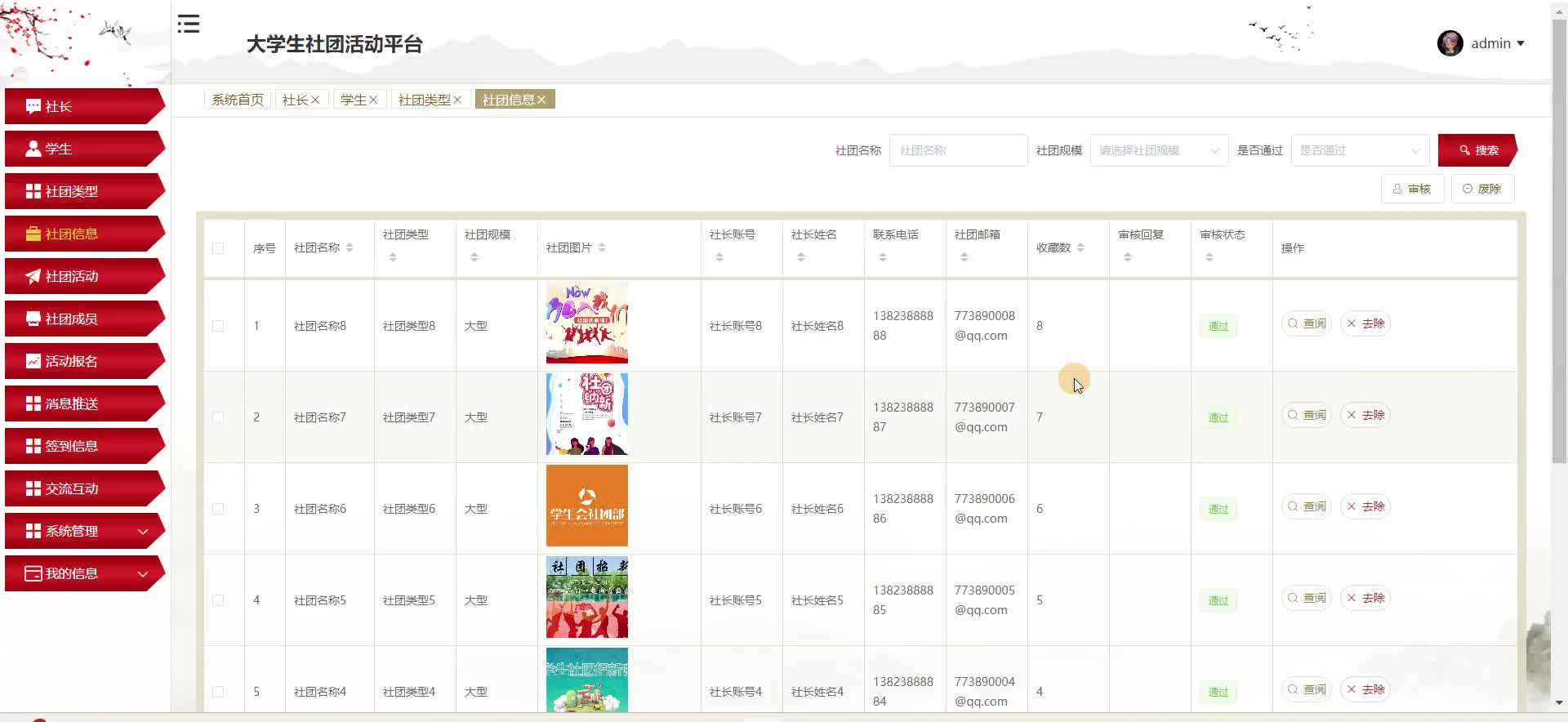Click the page vertical scrollbar
The width and height of the screenshot is (1568, 722).
click(x=1558, y=245)
